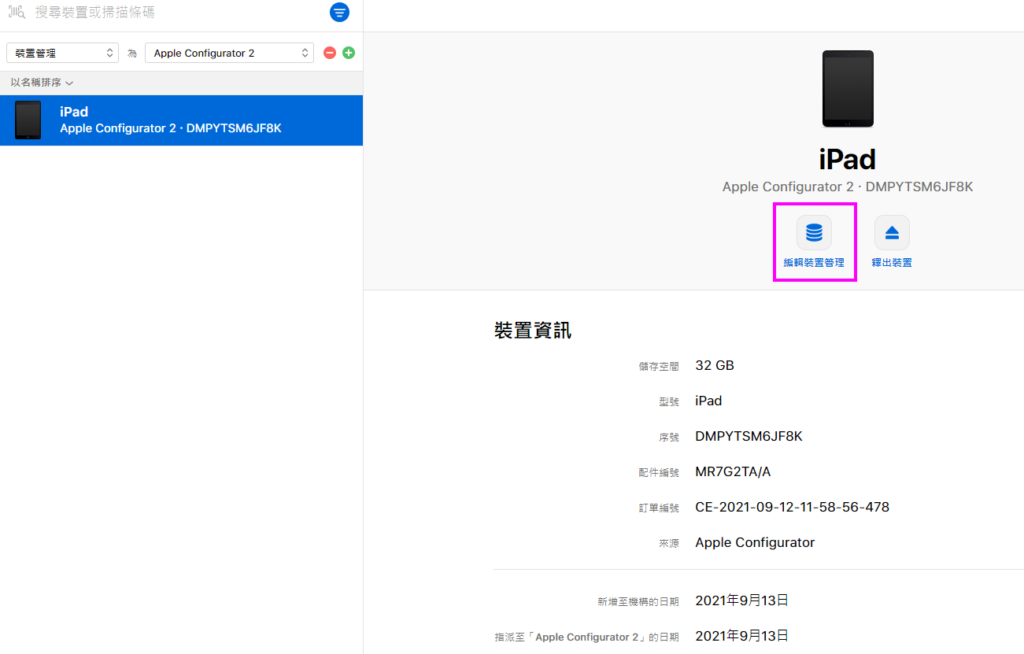Select the iPad thumbnail in device list
Viewport: 1024px width, 654px height.
[x=28, y=120]
